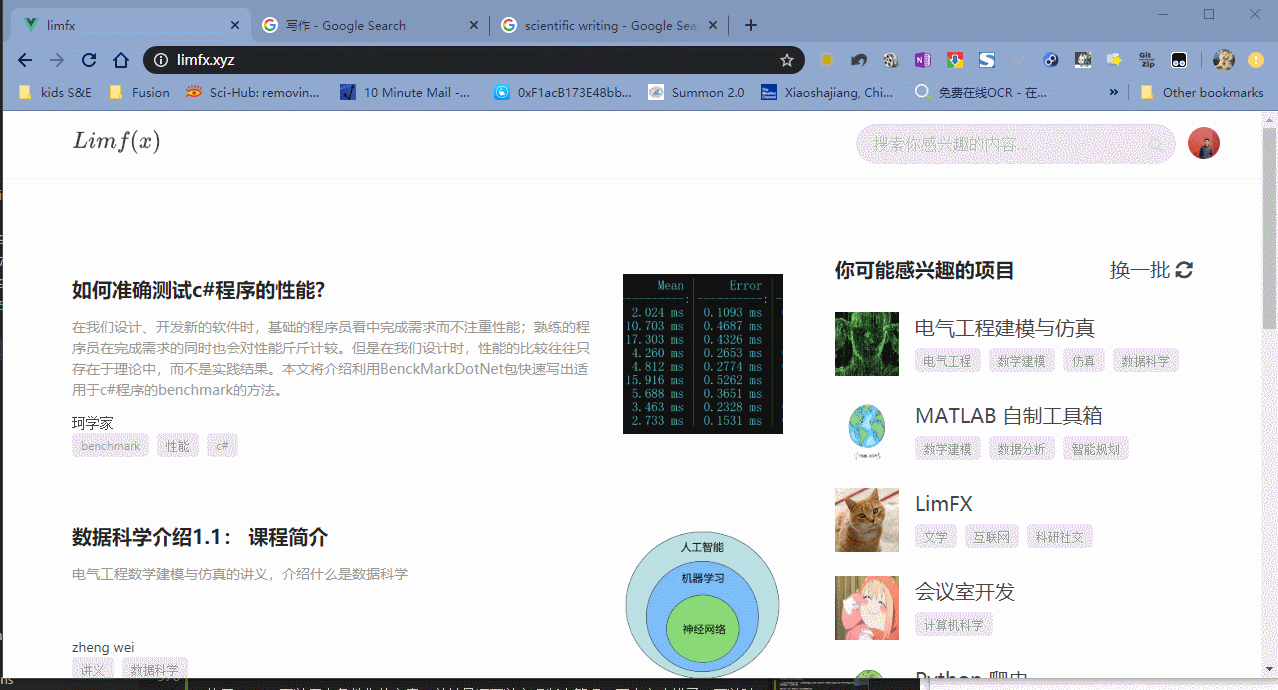Bookmark this page with star icon

pyautogui.click(x=787, y=60)
